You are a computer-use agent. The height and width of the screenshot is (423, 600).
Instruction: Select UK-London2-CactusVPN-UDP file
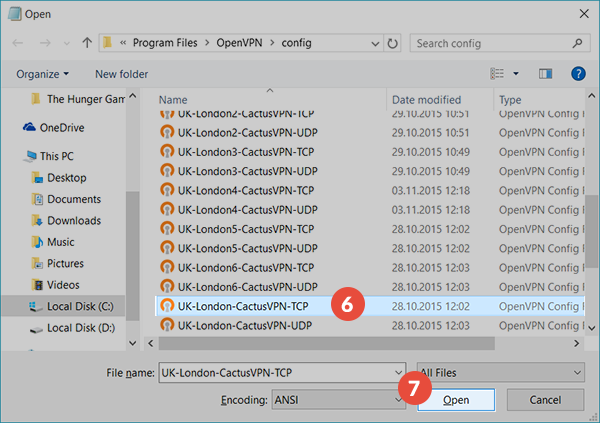coord(370,132)
